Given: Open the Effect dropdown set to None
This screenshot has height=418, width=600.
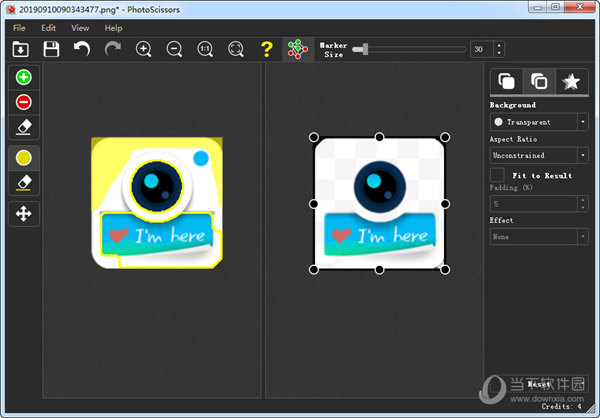Looking at the screenshot, I should (538, 236).
